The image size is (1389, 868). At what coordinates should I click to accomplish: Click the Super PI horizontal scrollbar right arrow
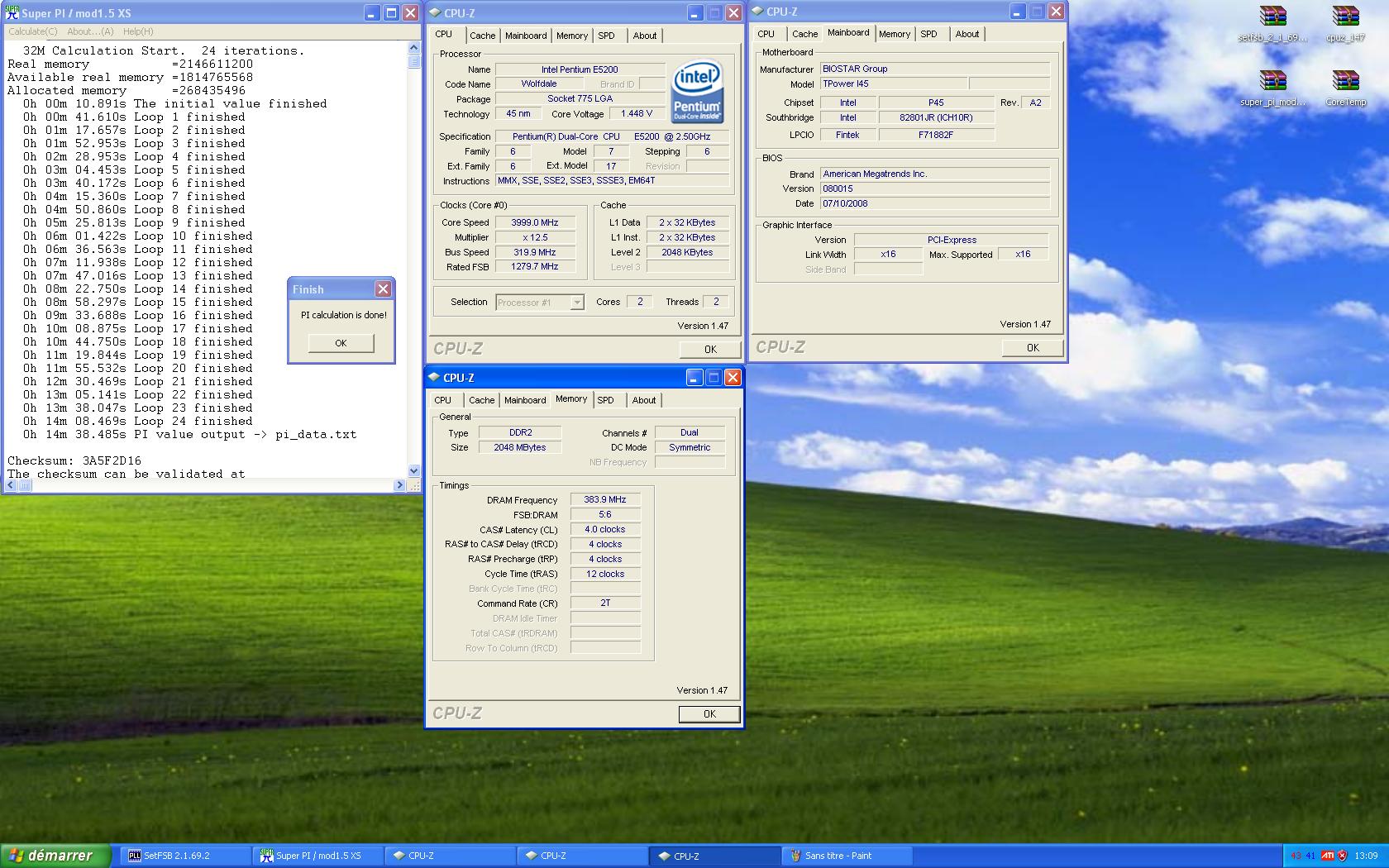tap(400, 485)
